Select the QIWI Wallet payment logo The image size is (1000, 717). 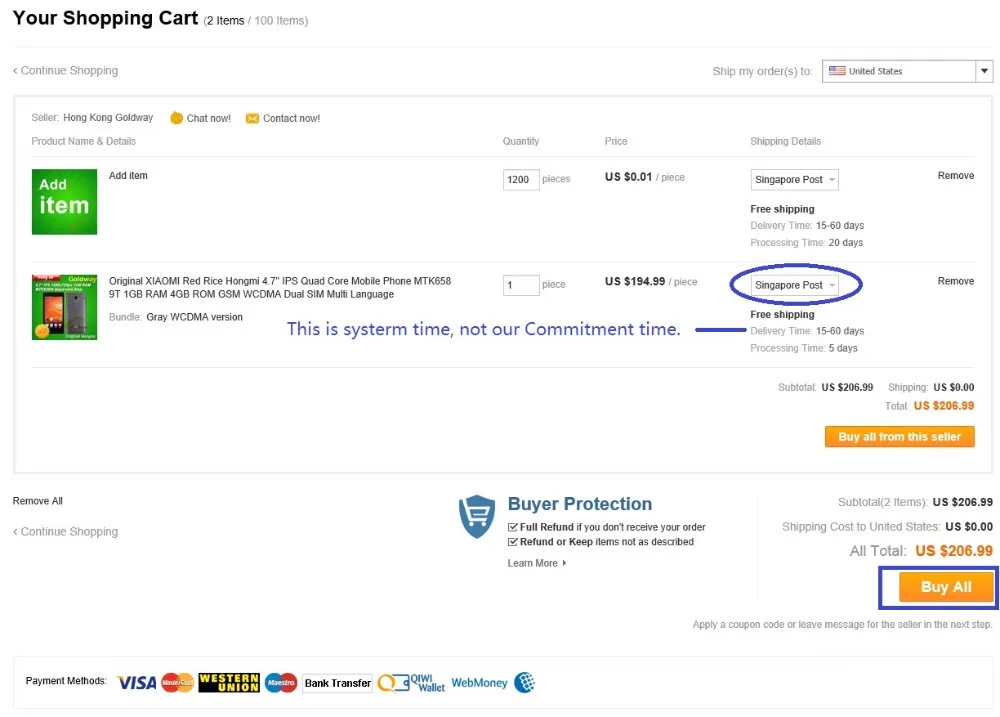click(411, 683)
